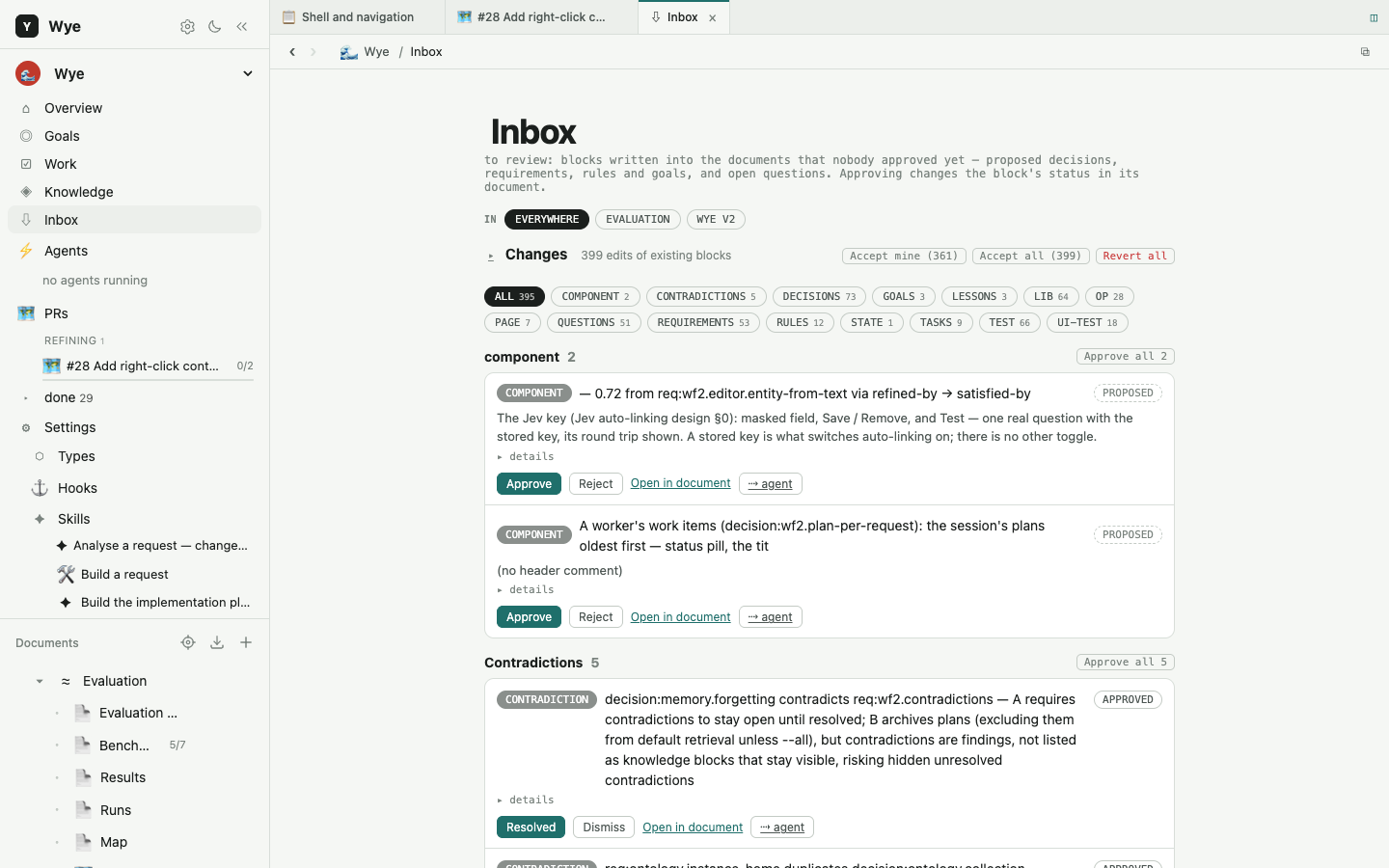Expand details of the memory.forgetting contradiction

(526, 800)
